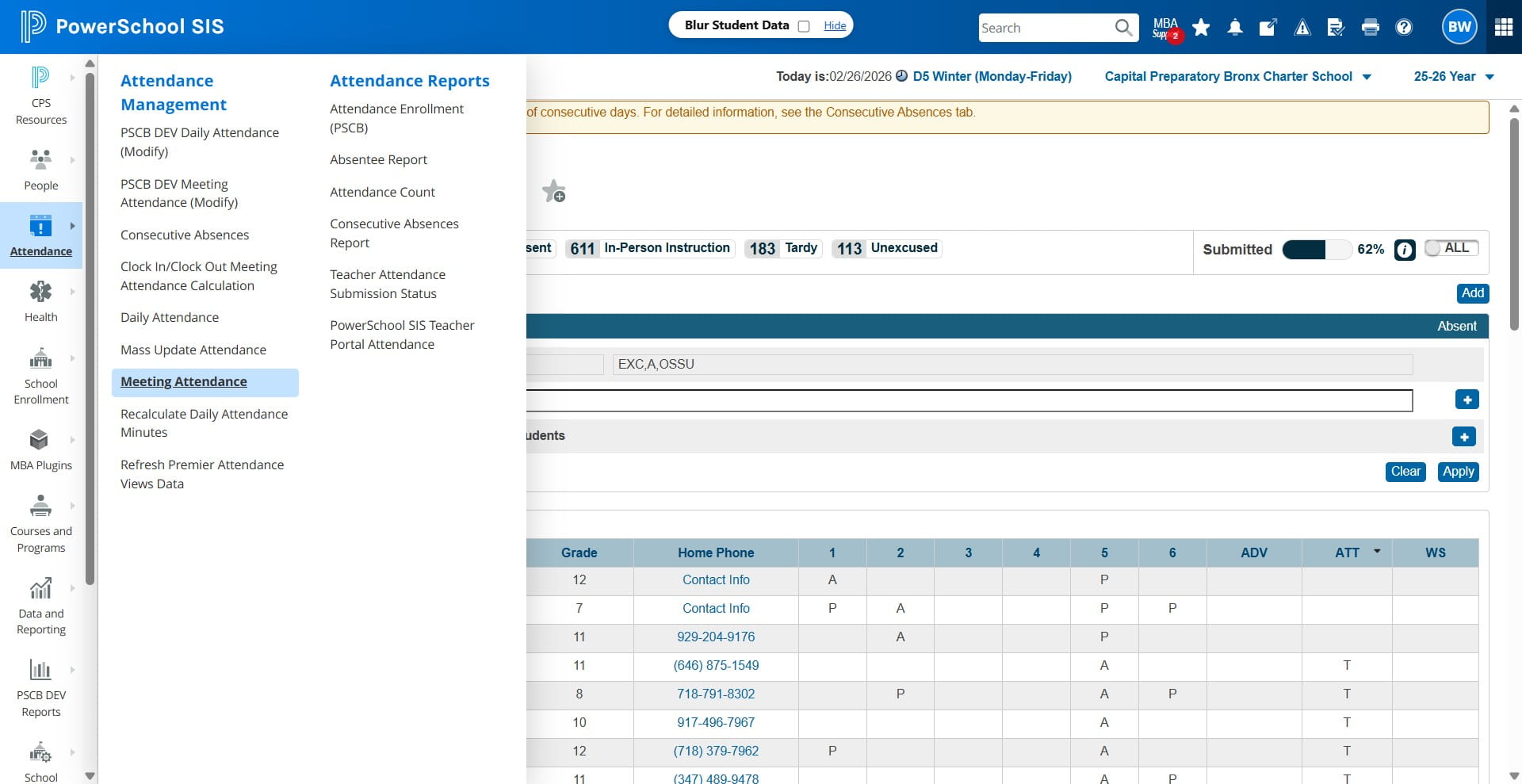Expand the MBA Plugins submenu arrow
This screenshot has height=784, width=1522.
click(72, 440)
